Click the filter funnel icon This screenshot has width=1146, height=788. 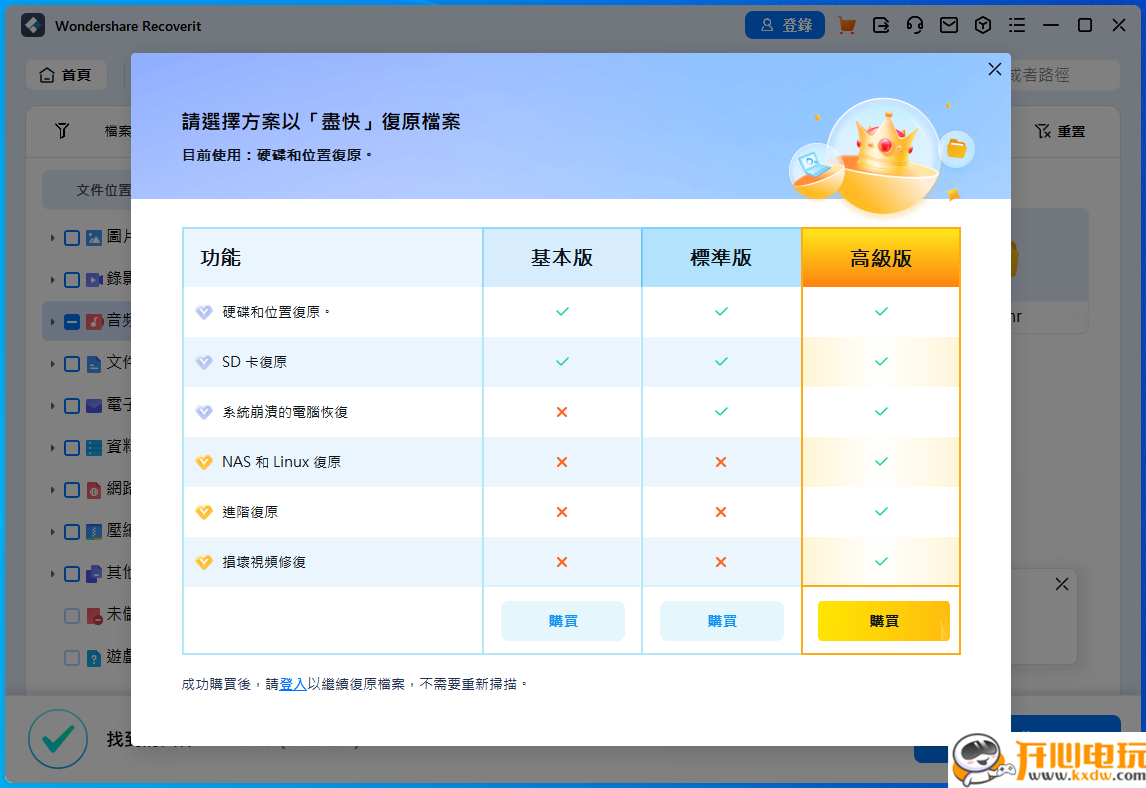click(62, 130)
